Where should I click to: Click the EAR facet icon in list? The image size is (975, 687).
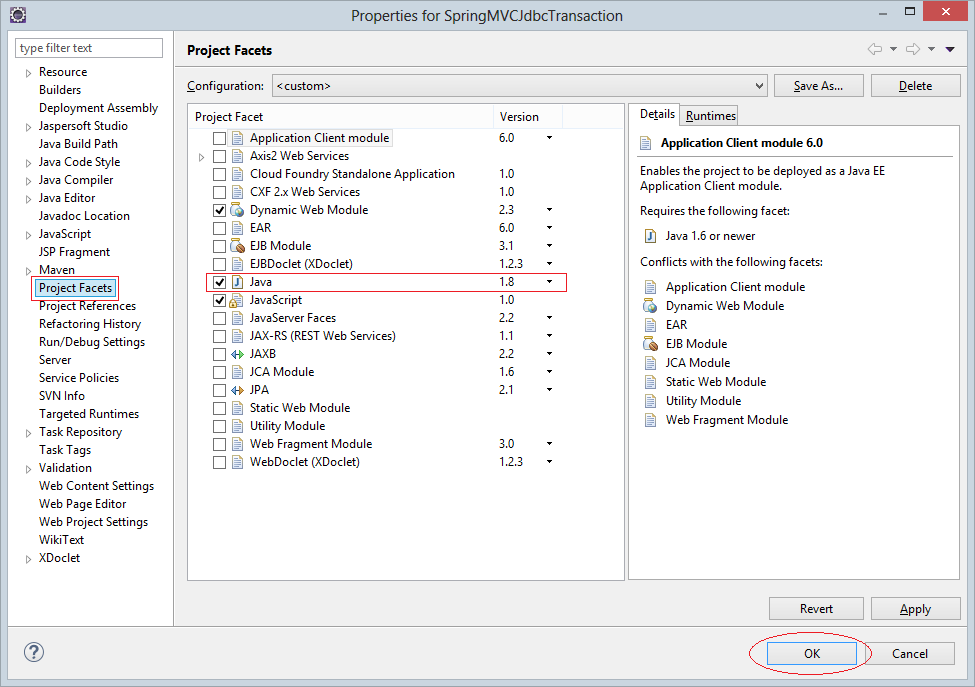coord(237,228)
